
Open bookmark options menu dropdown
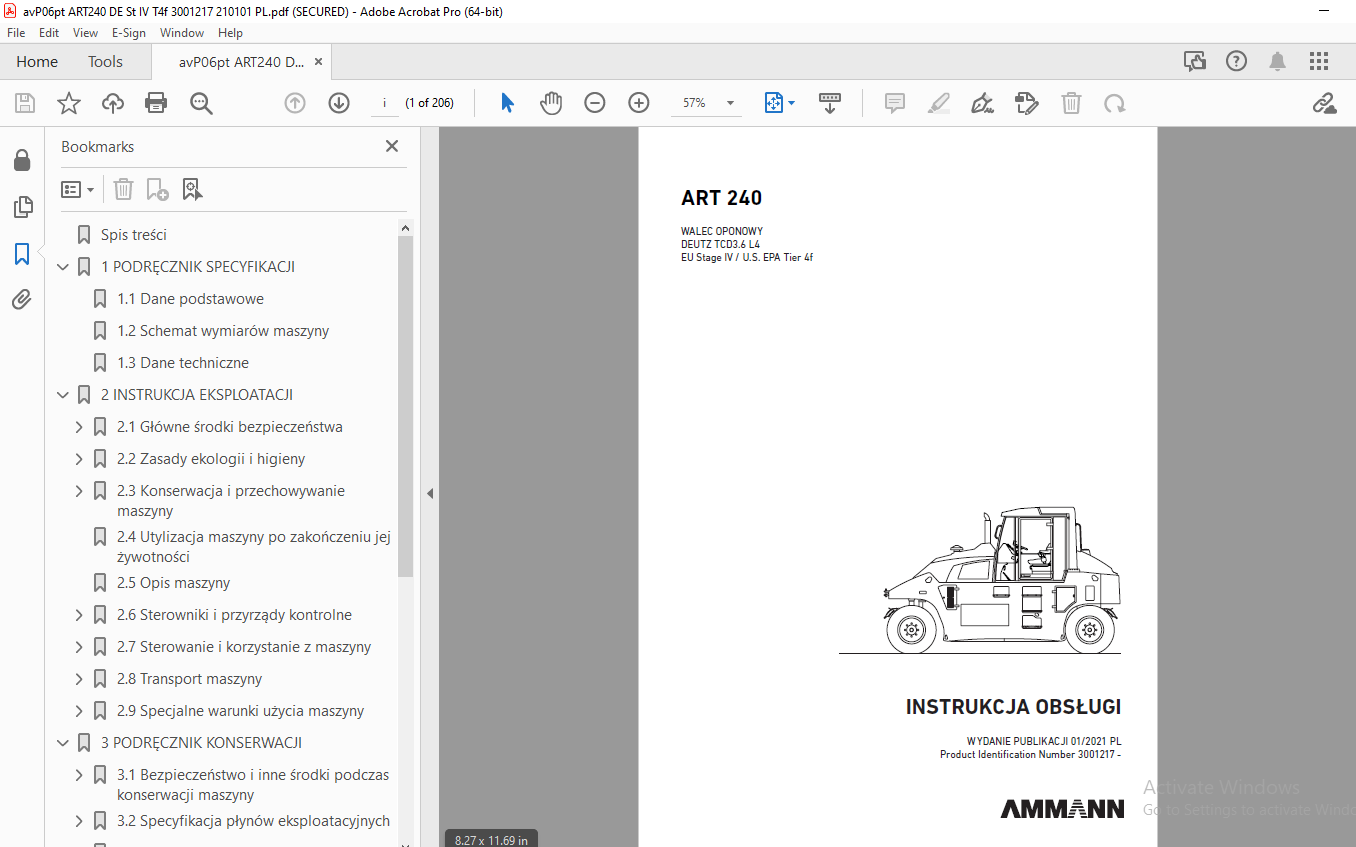pos(77,189)
